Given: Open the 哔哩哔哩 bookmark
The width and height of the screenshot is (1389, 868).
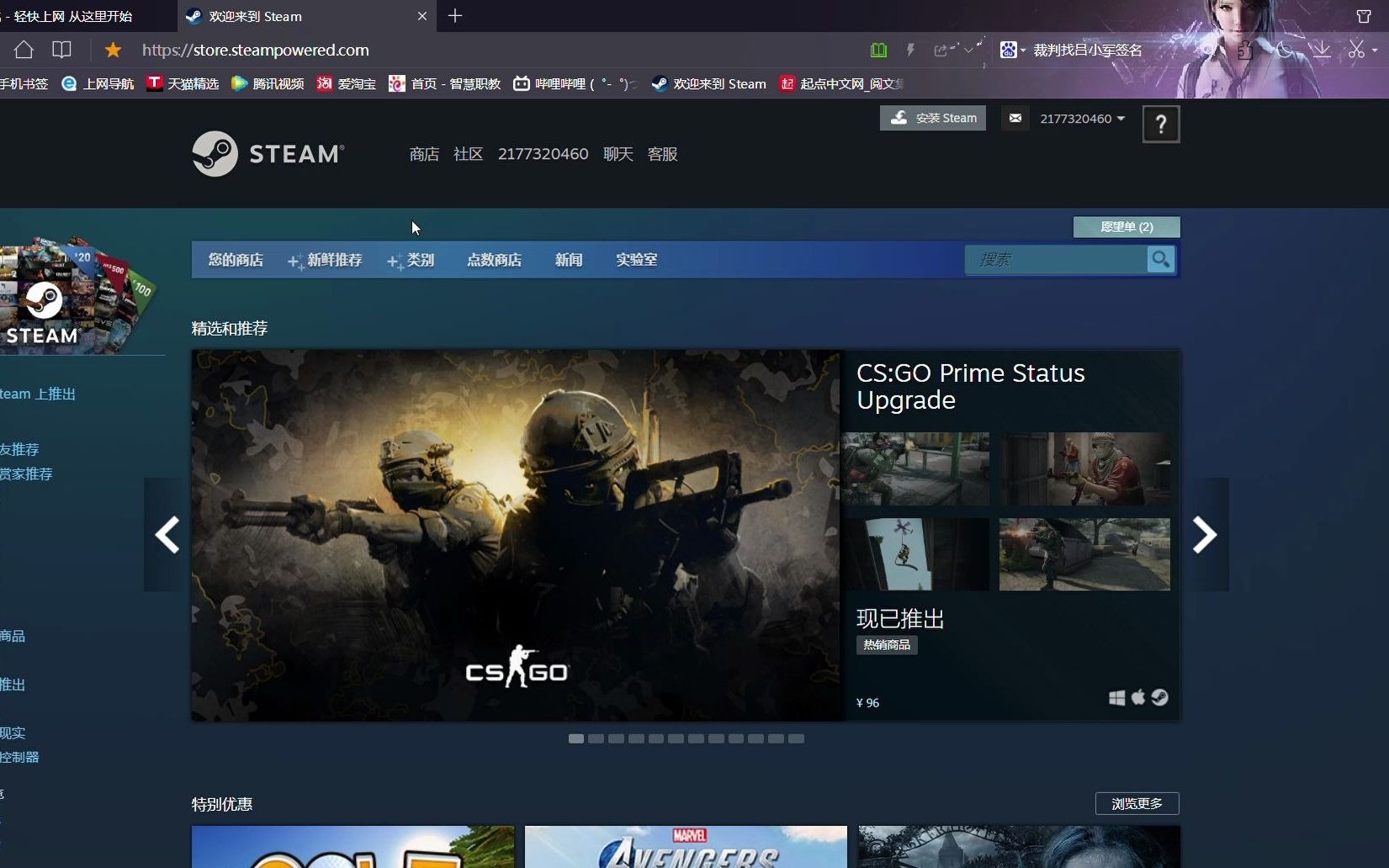Looking at the screenshot, I should click(x=575, y=83).
